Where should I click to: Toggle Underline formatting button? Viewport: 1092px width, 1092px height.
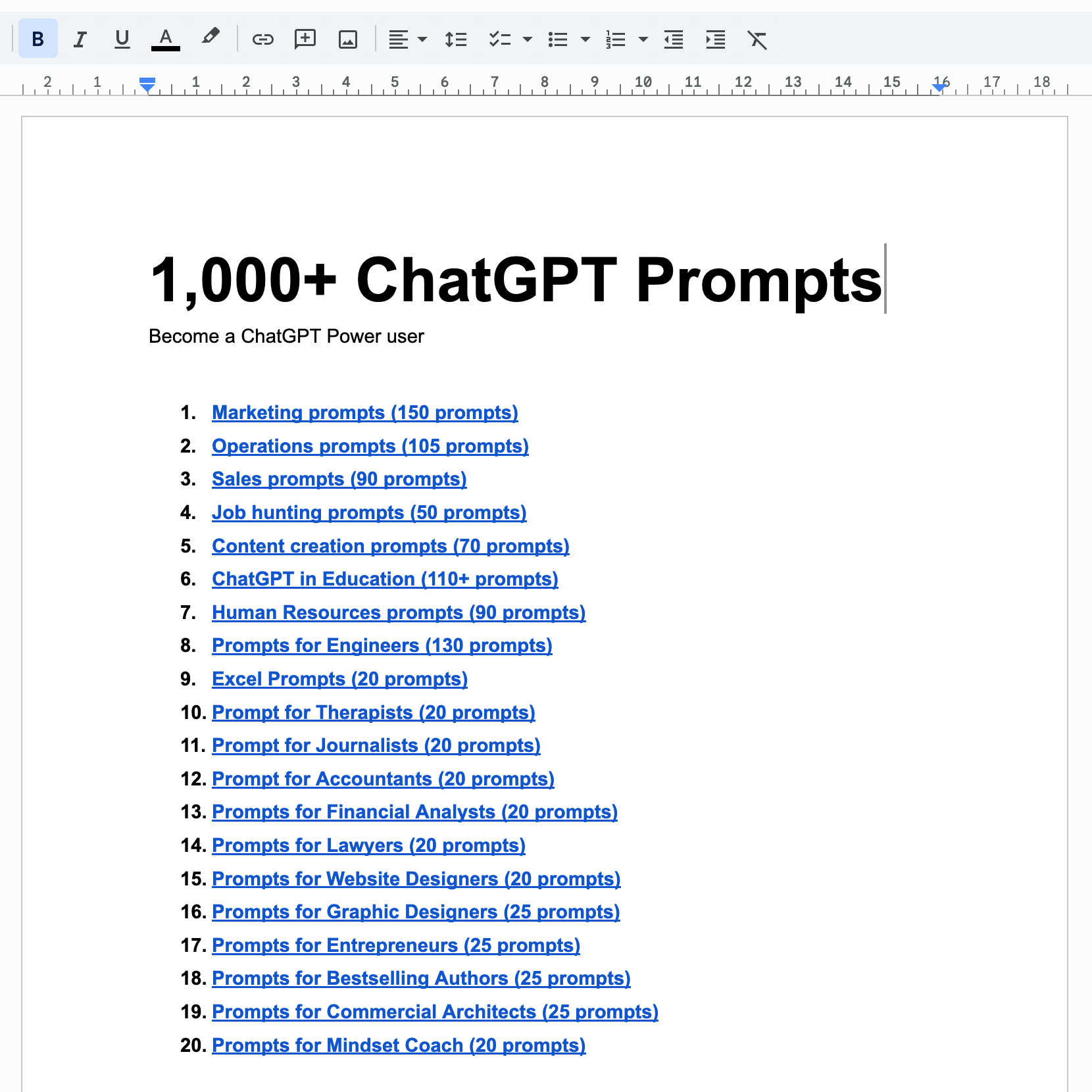(122, 39)
